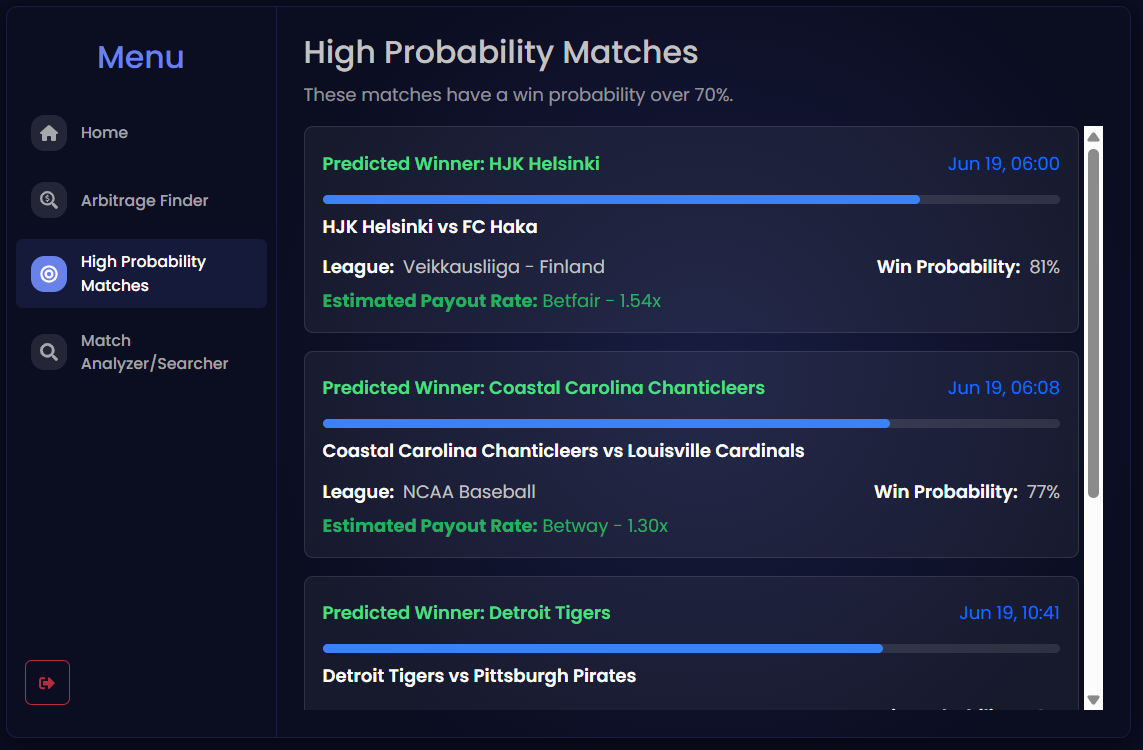The width and height of the screenshot is (1143, 750).
Task: Select Coastal Carolina vs Louisville Cardinals match
Action: (x=691, y=455)
